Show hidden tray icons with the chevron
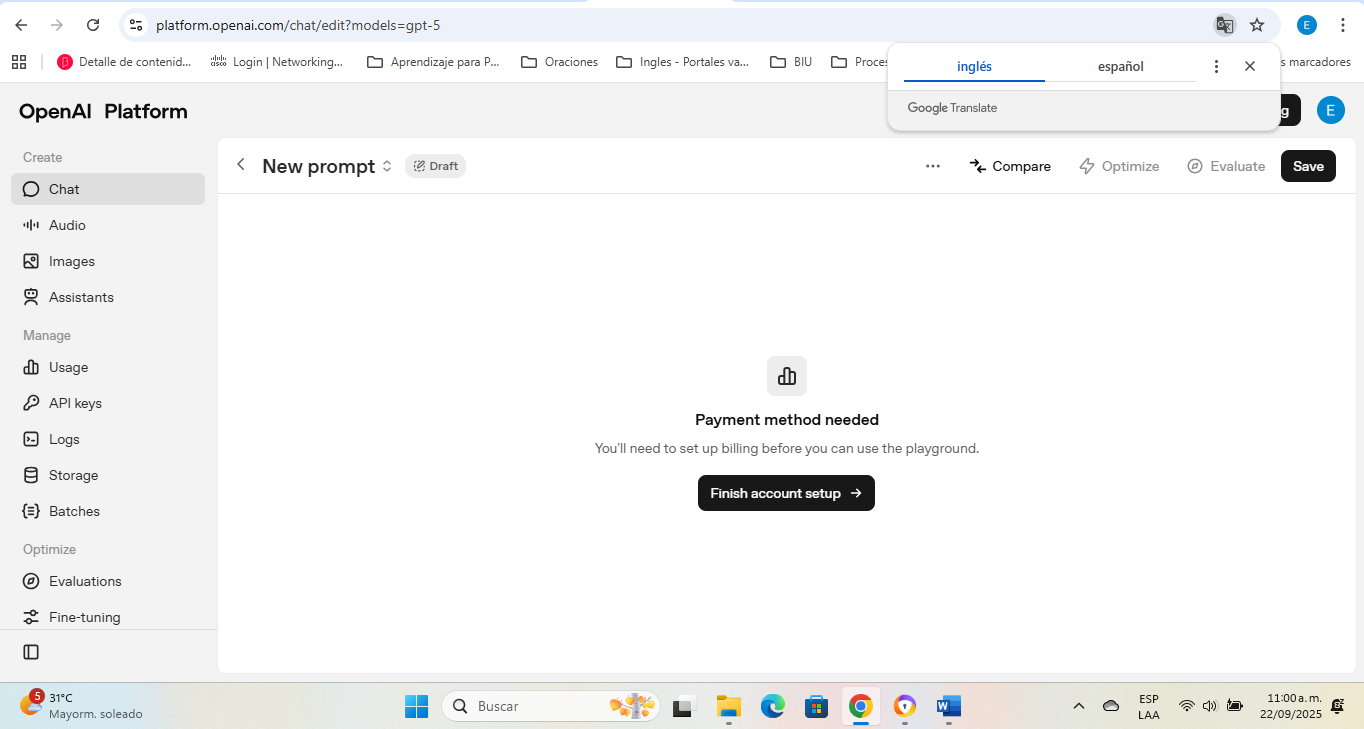Screen dimensions: 1364x729 pyautogui.click(x=1079, y=706)
